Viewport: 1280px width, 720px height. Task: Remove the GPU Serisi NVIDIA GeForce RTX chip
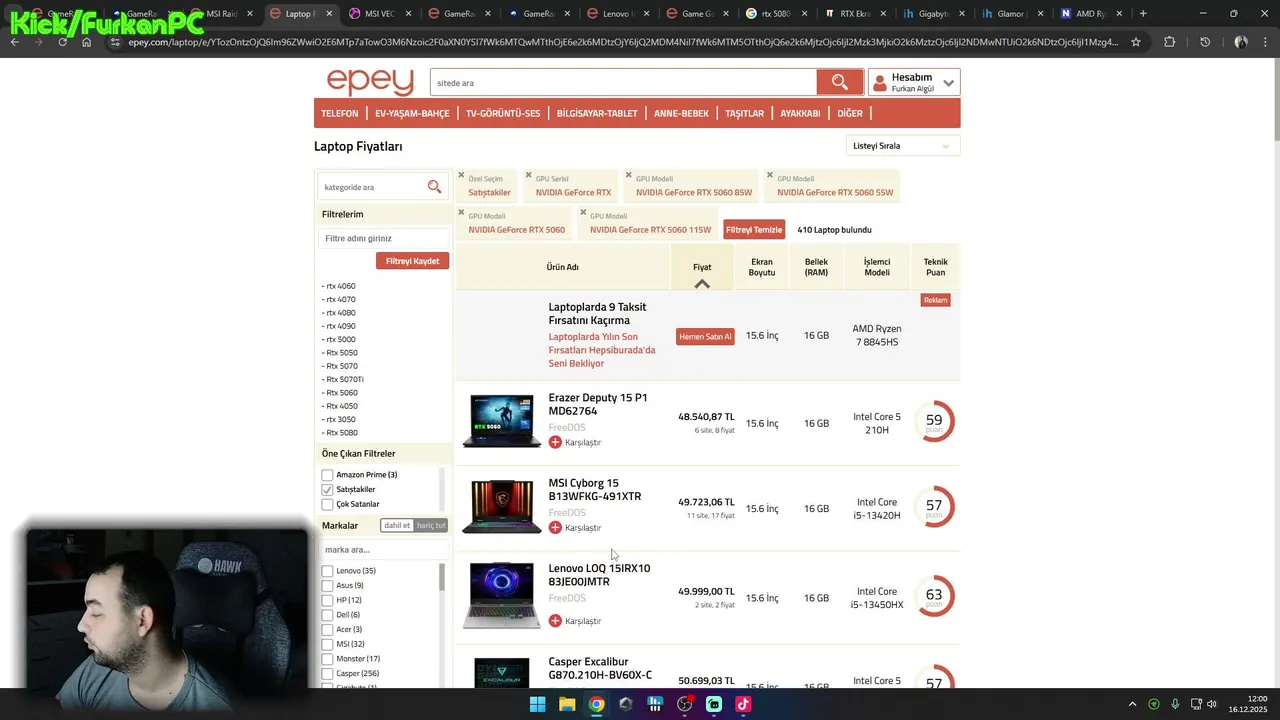click(x=528, y=175)
